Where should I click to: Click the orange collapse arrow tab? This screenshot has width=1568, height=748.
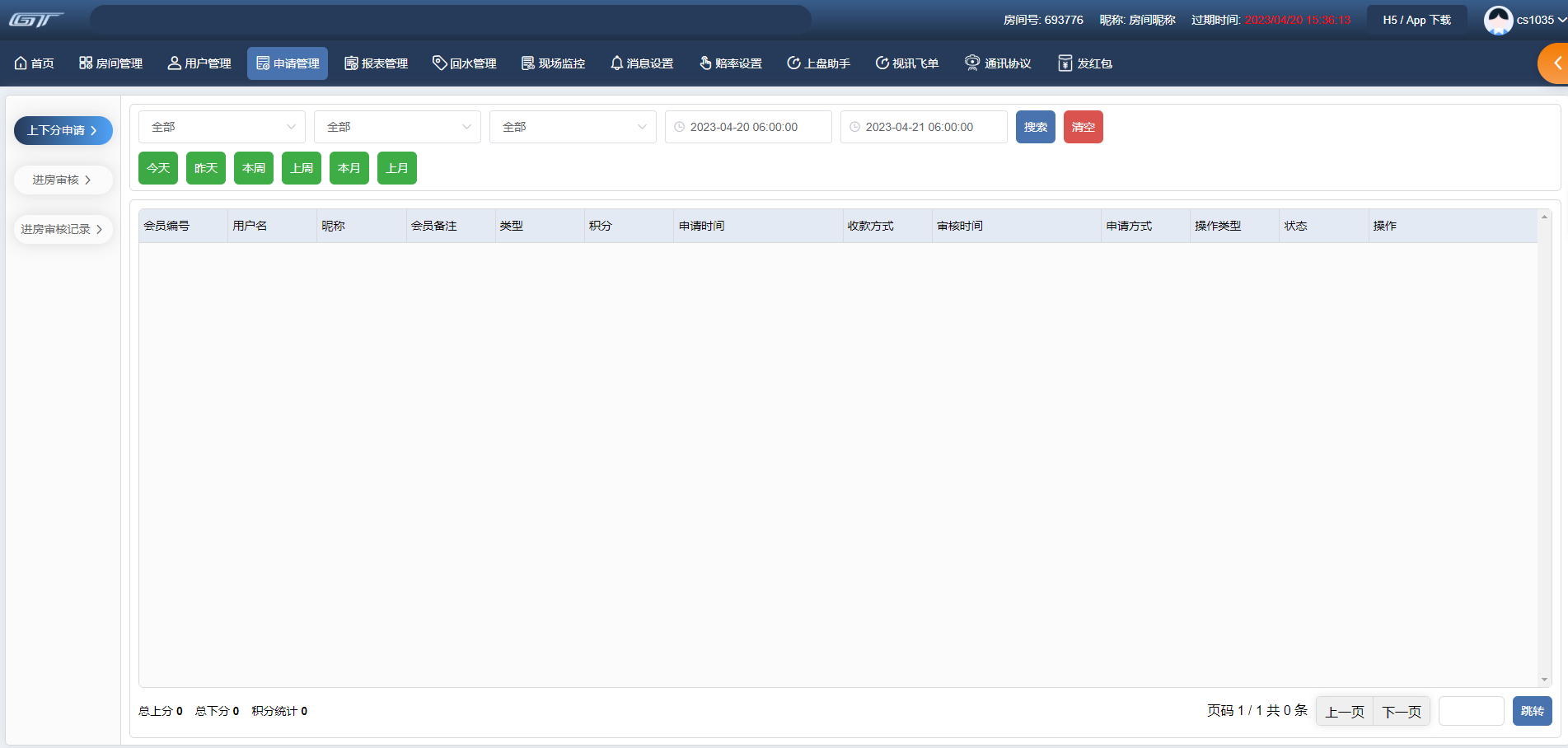(1554, 63)
